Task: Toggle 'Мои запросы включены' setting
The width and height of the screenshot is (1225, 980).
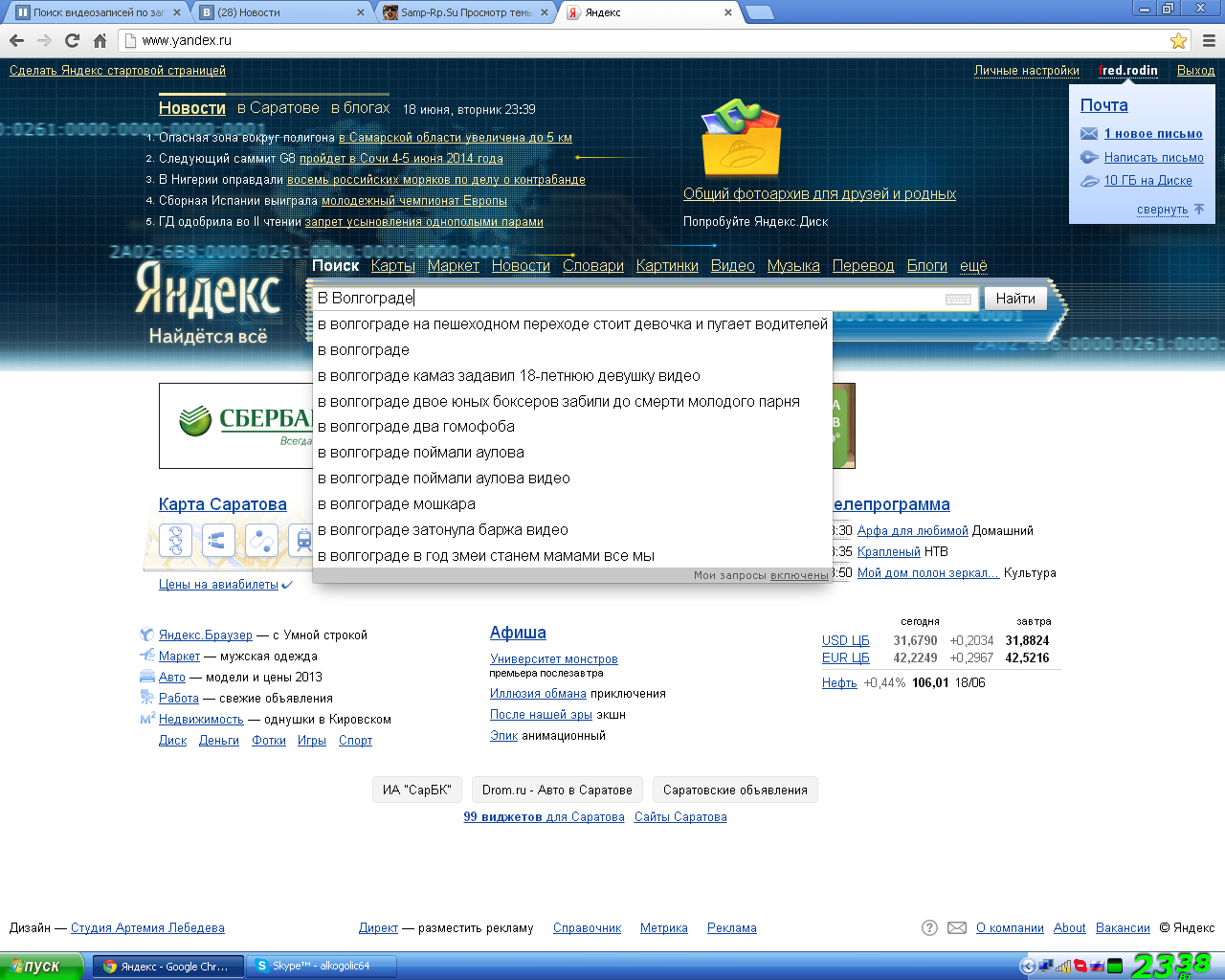Action: point(799,575)
